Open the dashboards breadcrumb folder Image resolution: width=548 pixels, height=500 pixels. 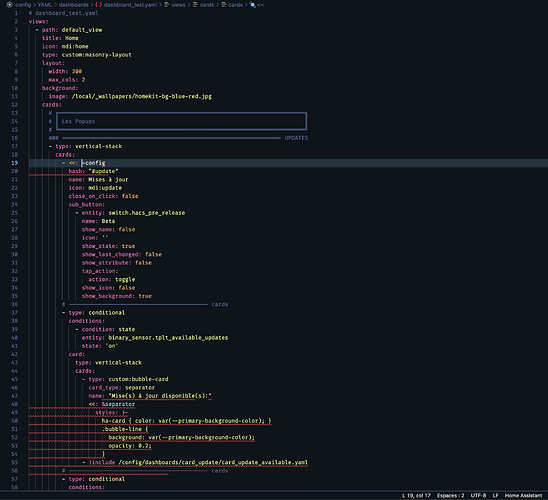point(73,5)
